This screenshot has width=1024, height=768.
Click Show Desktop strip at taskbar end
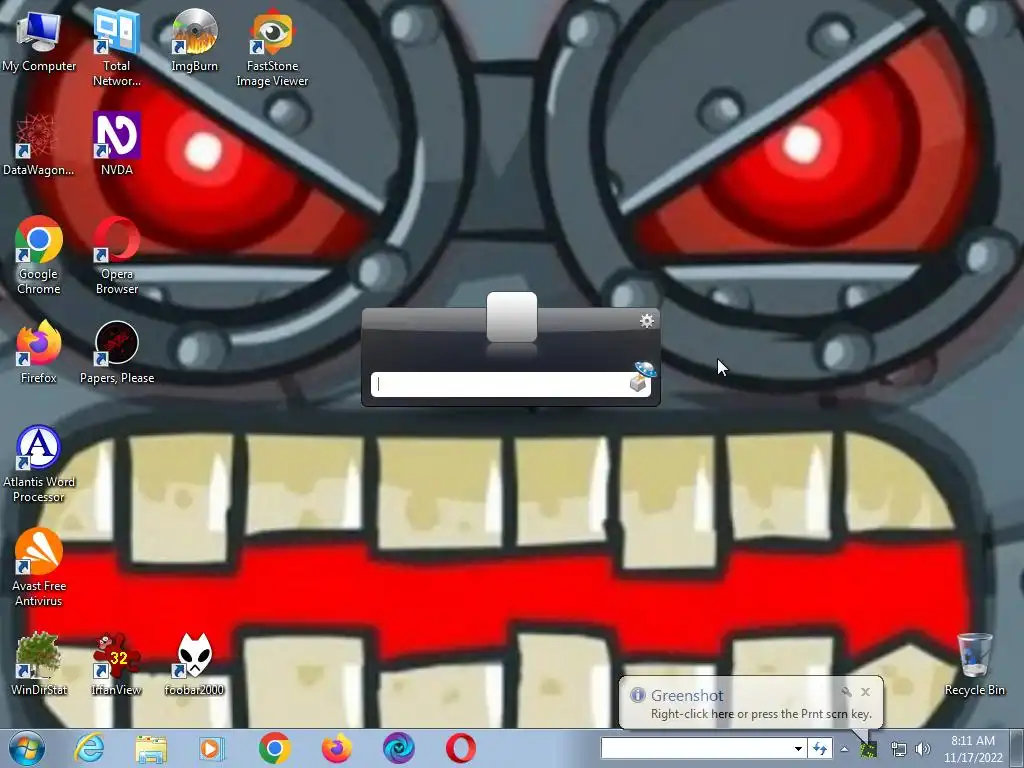pos(1018,748)
